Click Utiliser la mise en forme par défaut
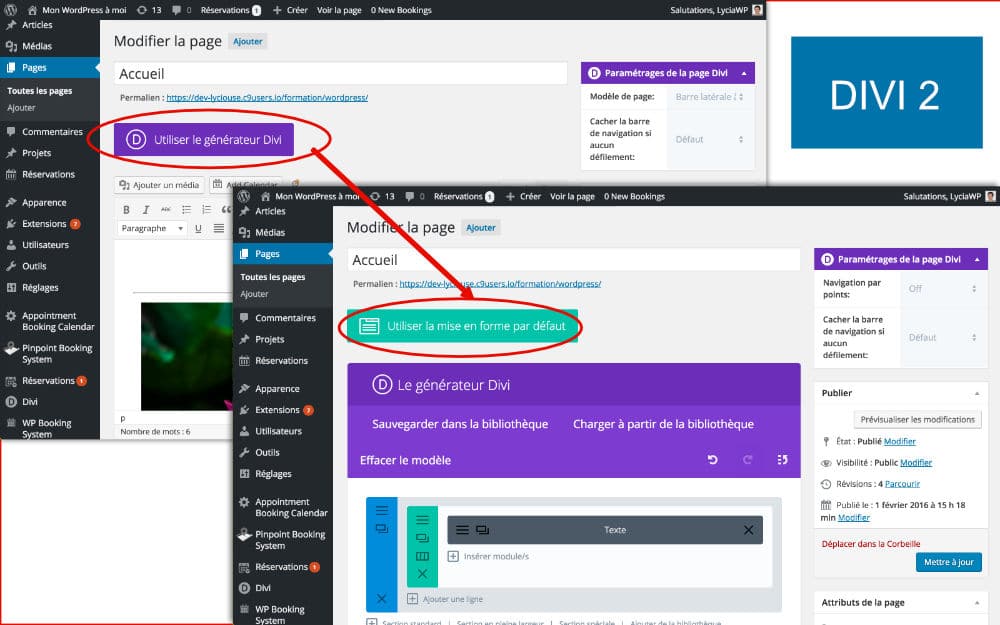Screen dimensions: 1000x625 tap(462, 326)
